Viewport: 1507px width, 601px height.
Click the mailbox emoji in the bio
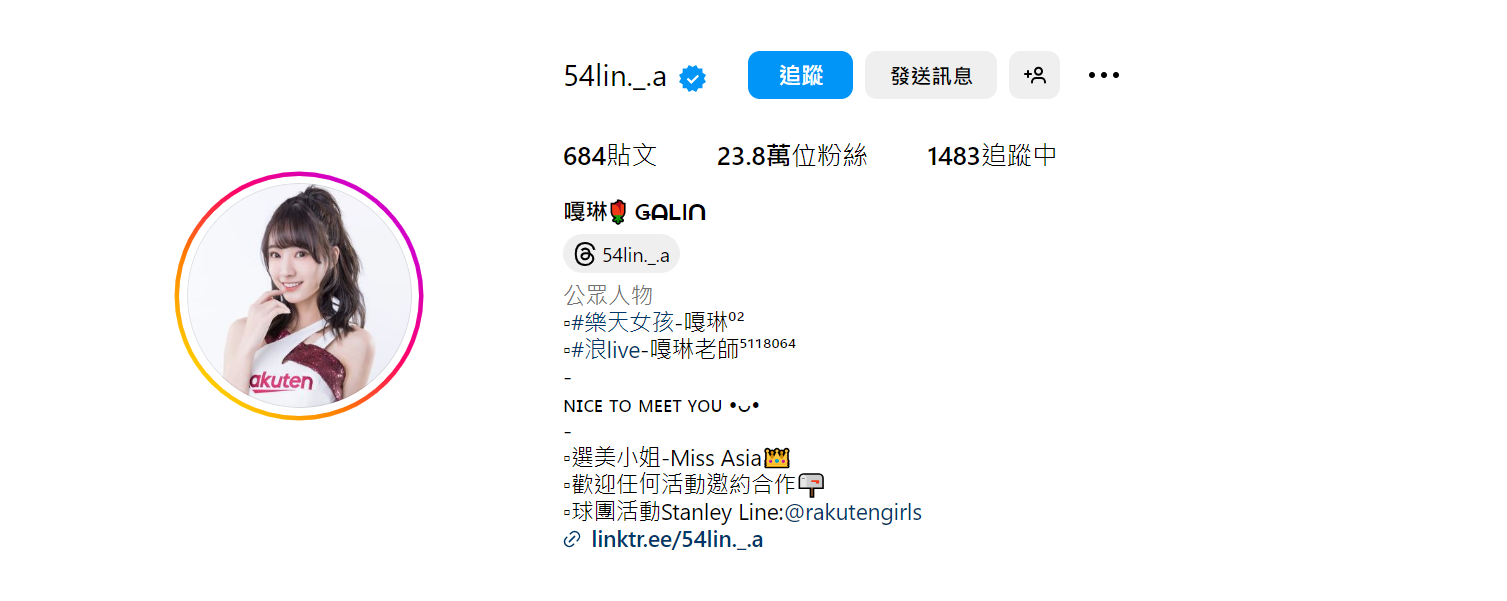pyautogui.click(x=812, y=485)
